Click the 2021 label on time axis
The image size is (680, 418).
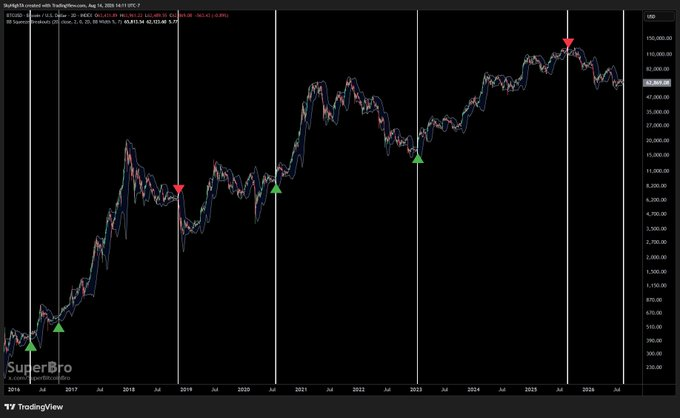pyautogui.click(x=301, y=389)
